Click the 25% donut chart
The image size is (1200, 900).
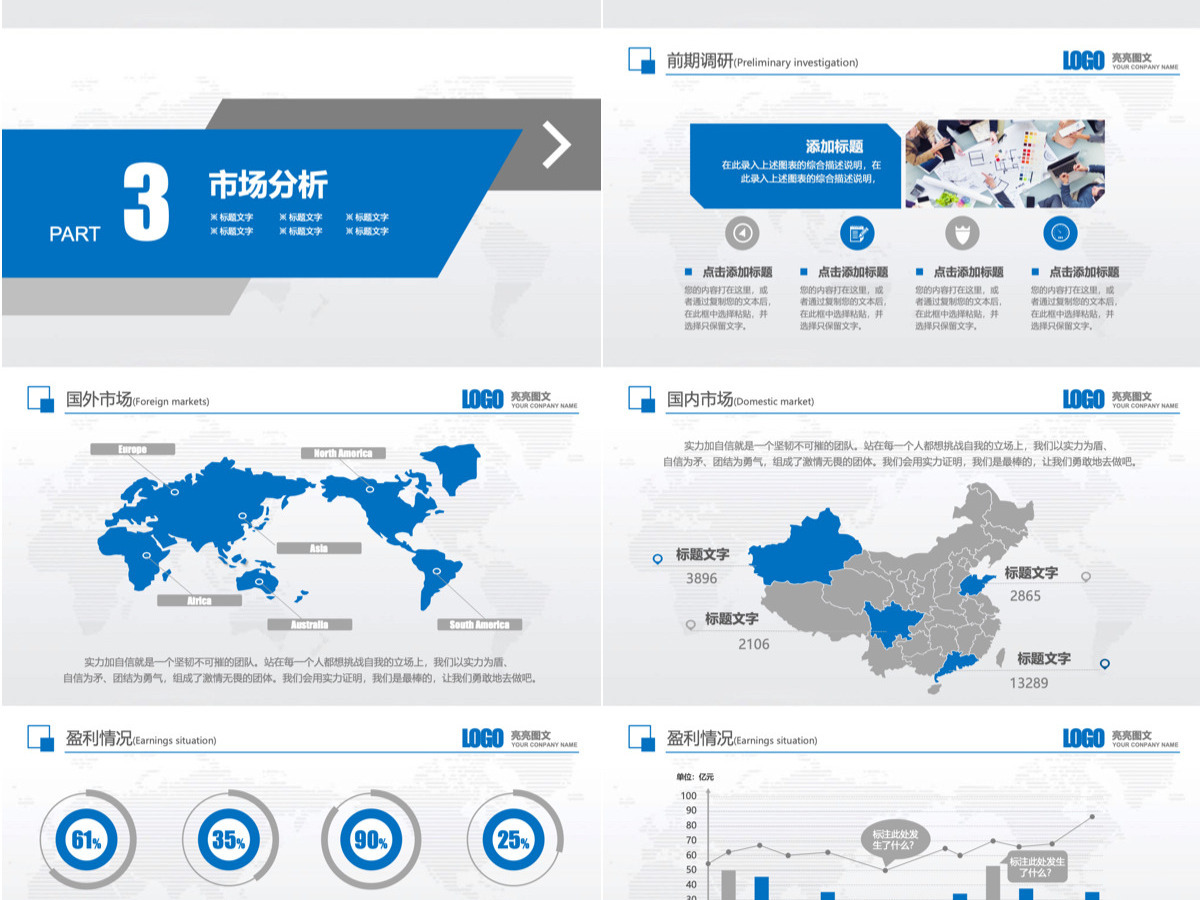click(x=514, y=840)
